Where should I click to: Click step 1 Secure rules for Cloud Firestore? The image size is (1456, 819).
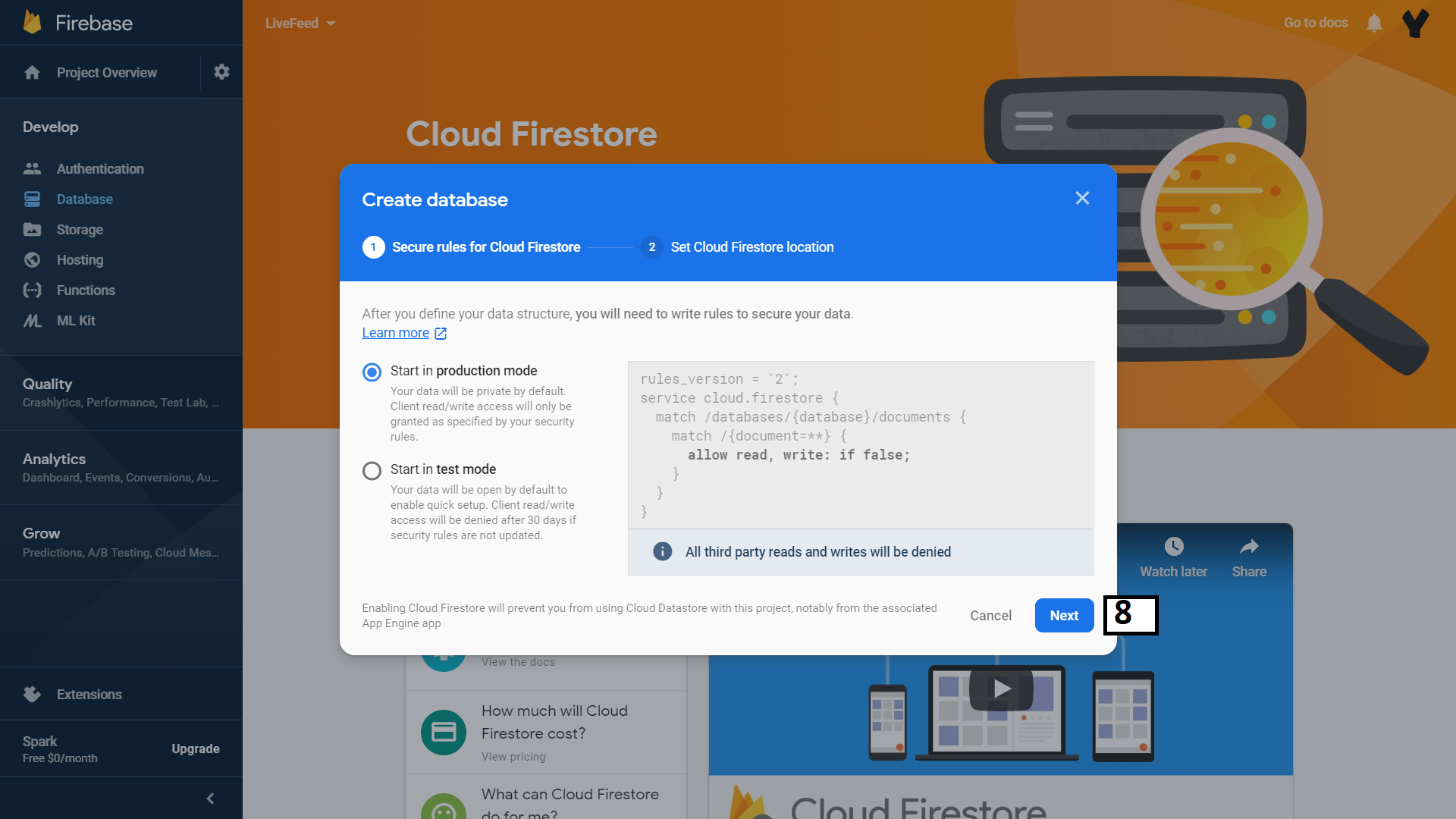(x=472, y=247)
